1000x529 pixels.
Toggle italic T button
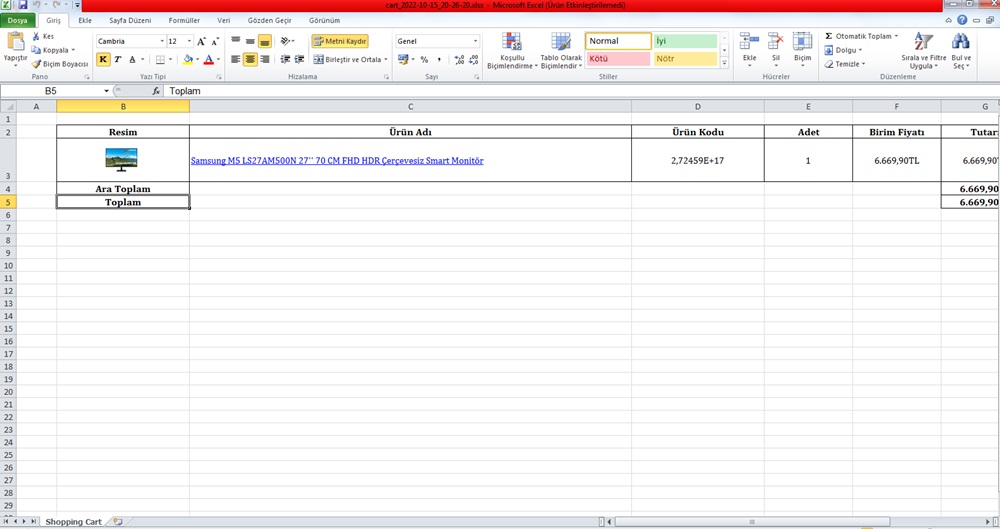pyautogui.click(x=117, y=59)
